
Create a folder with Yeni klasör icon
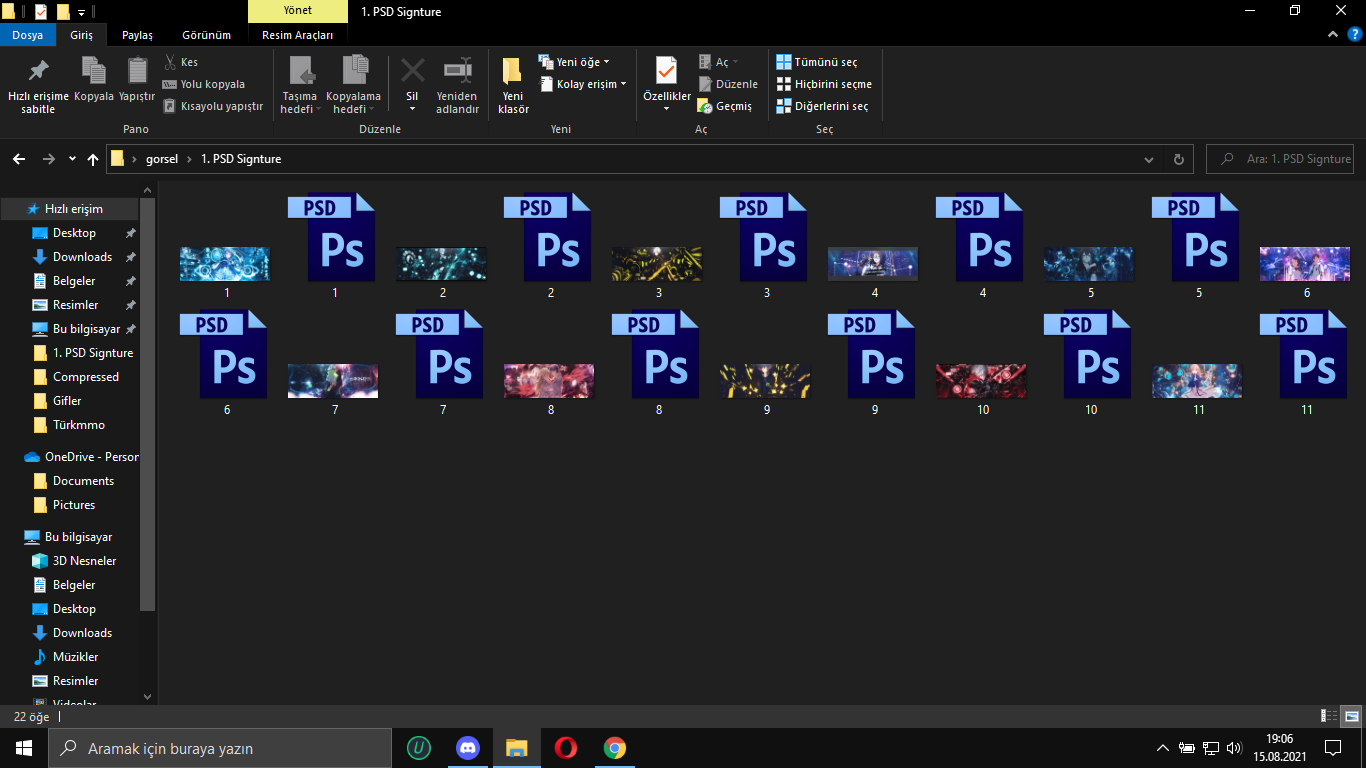click(x=513, y=72)
